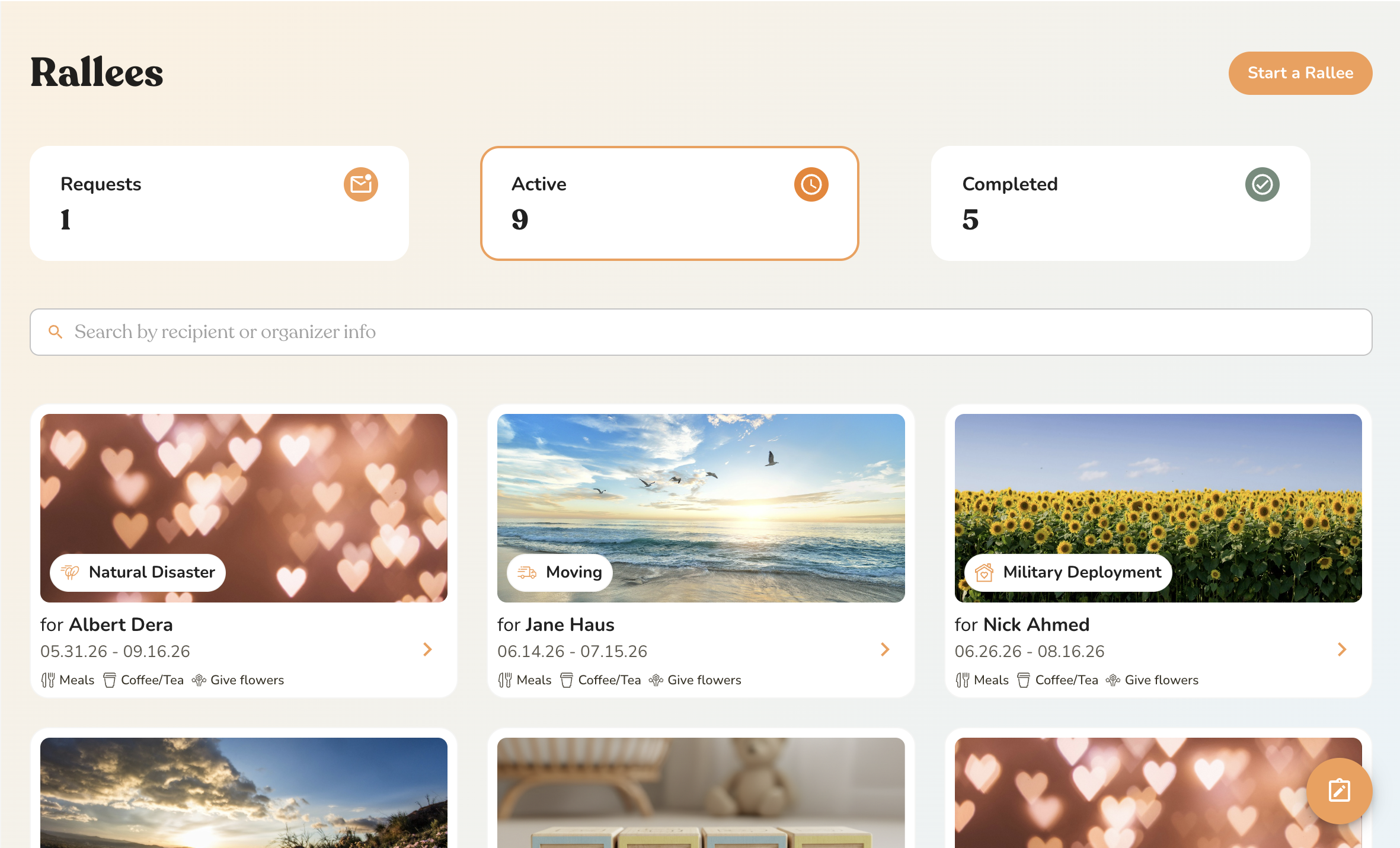Click the Military Deployment house icon
1400x848 pixels.
[985, 572]
